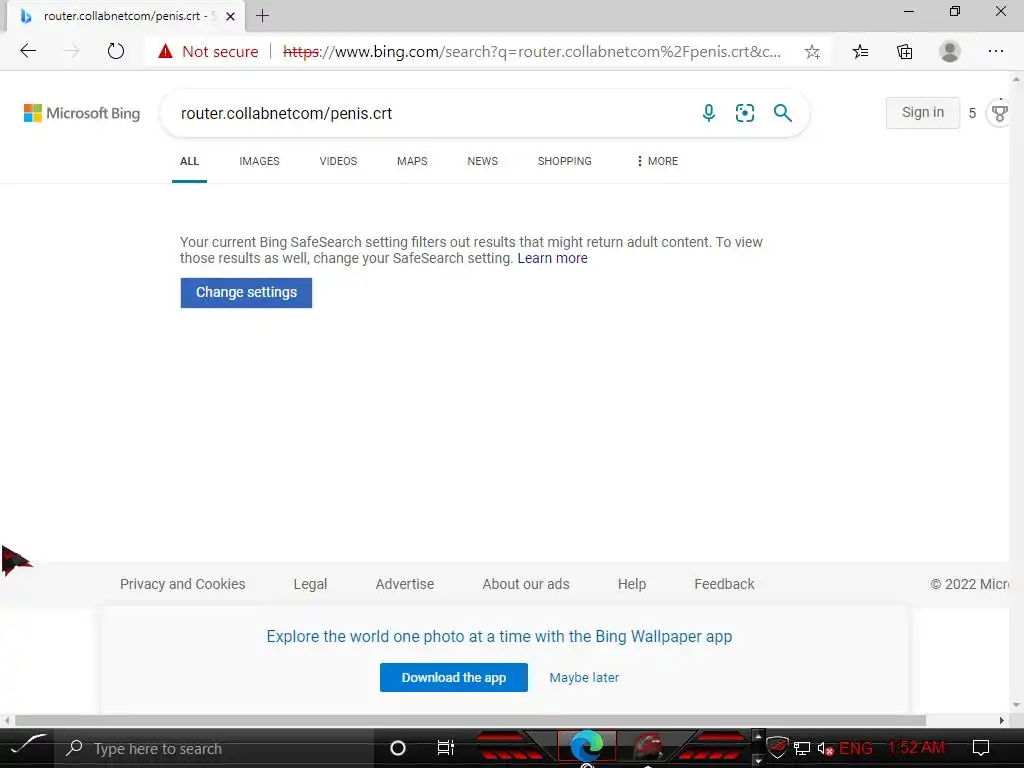Click the Change settings button
The image size is (1024, 768).
coord(246,293)
